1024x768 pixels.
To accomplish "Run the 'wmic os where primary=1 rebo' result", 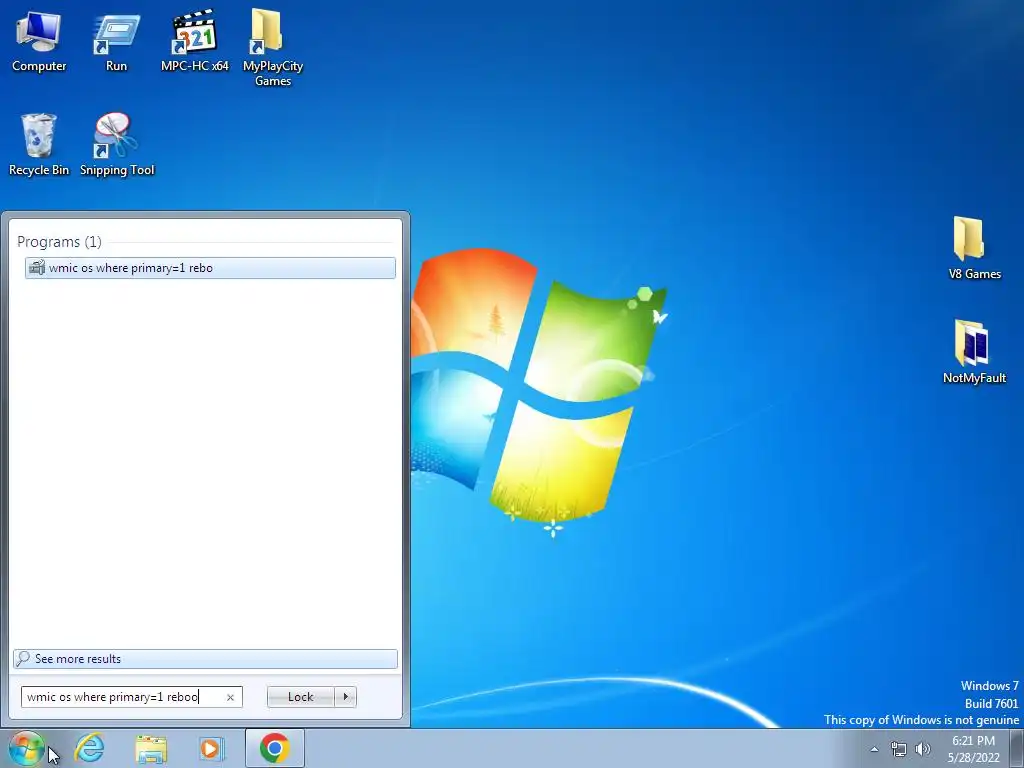I will coord(210,268).
